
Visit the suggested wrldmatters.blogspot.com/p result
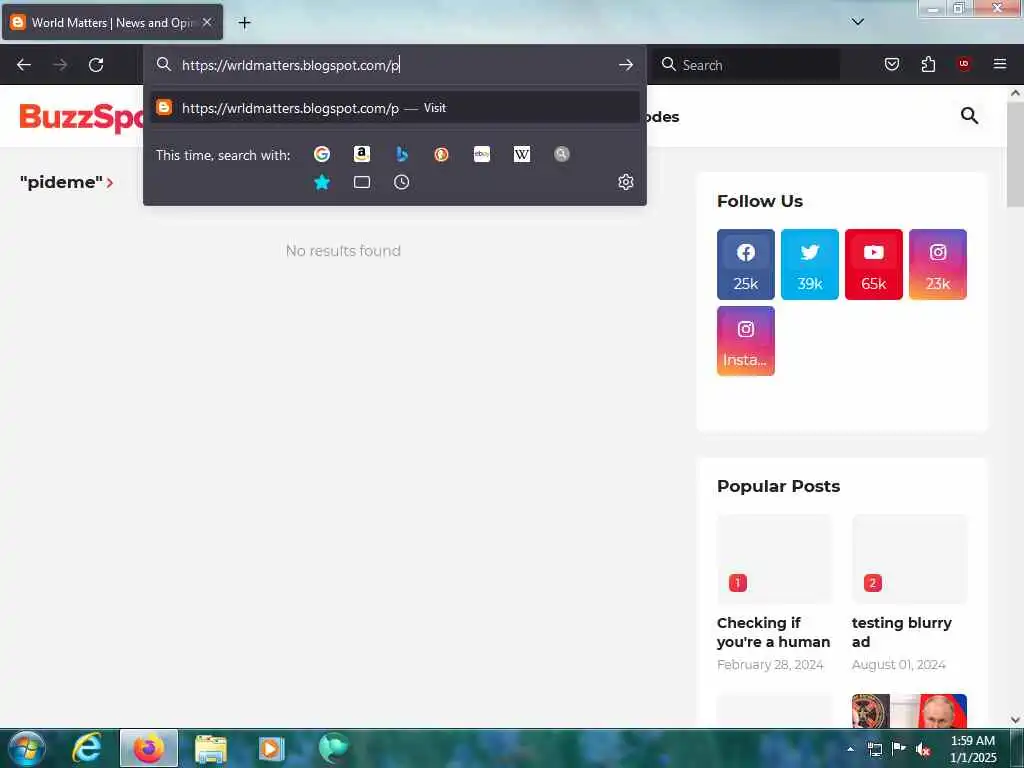tap(394, 108)
